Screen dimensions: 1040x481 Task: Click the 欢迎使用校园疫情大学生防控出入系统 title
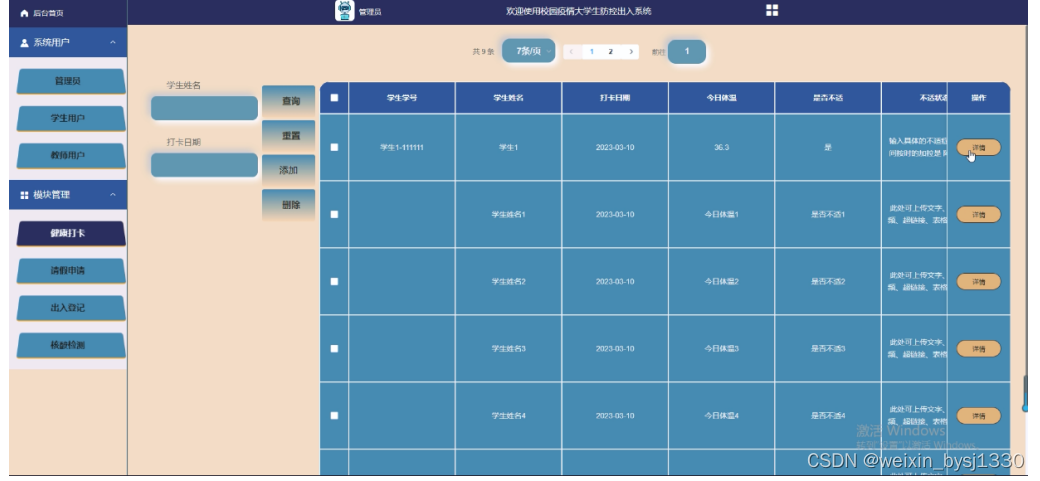point(578,11)
